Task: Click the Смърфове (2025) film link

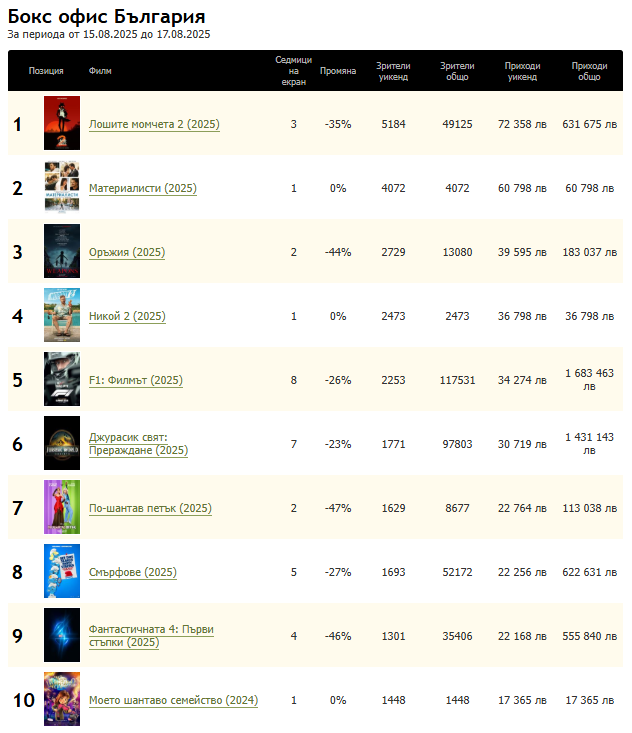Action: tap(132, 573)
